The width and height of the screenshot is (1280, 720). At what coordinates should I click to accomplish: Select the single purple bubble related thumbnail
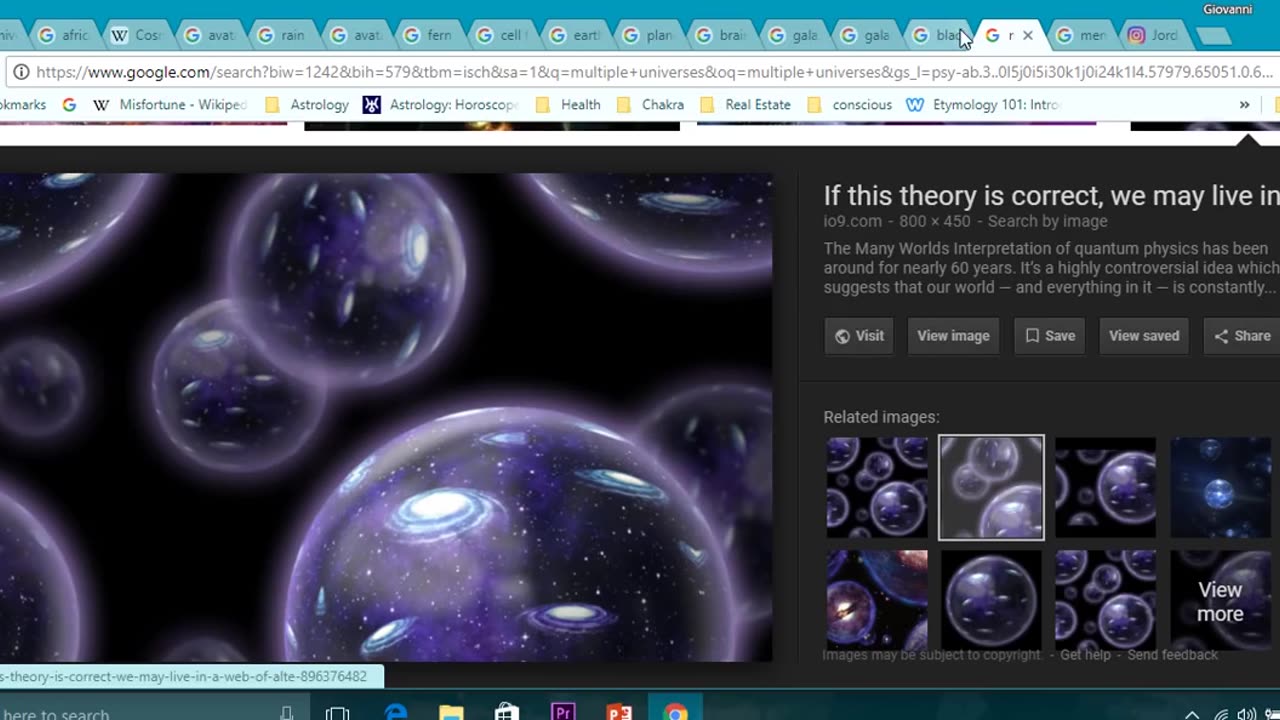(x=991, y=600)
